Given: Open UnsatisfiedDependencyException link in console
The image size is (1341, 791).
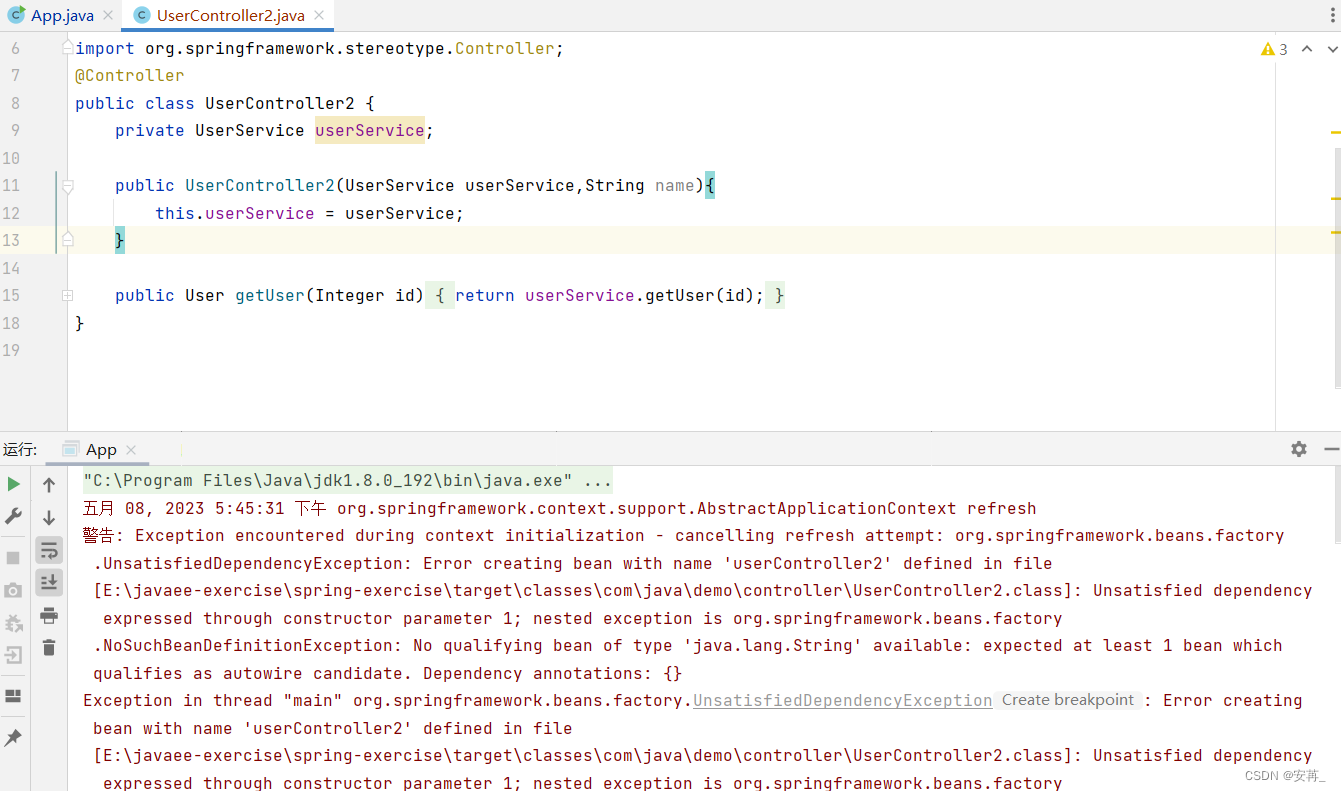Looking at the screenshot, I should click(842, 700).
